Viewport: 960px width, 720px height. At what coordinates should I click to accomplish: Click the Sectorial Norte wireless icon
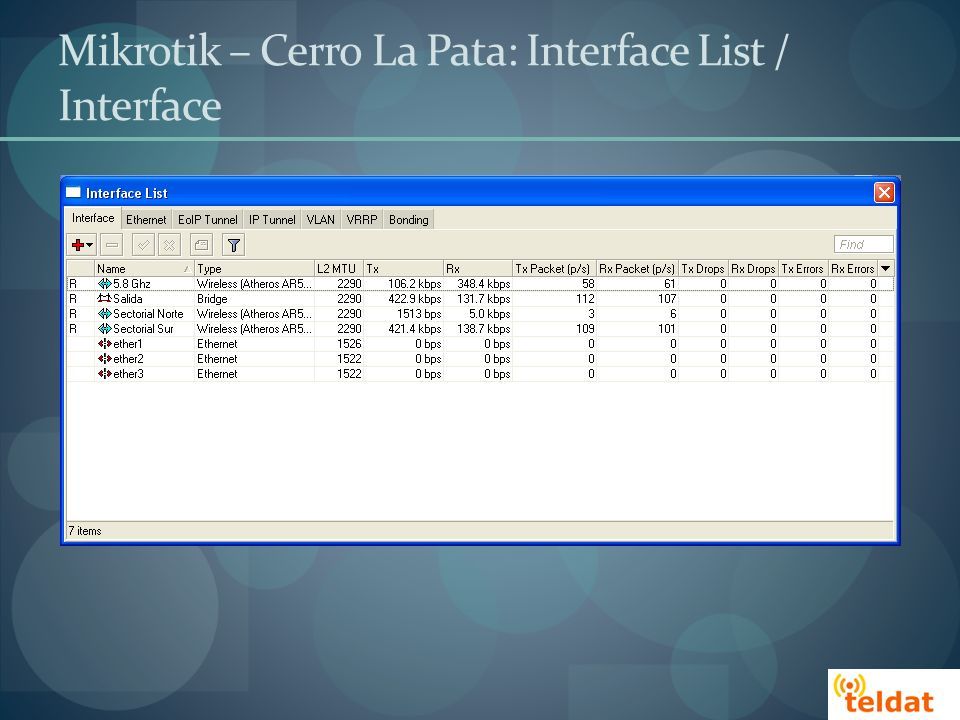click(105, 313)
